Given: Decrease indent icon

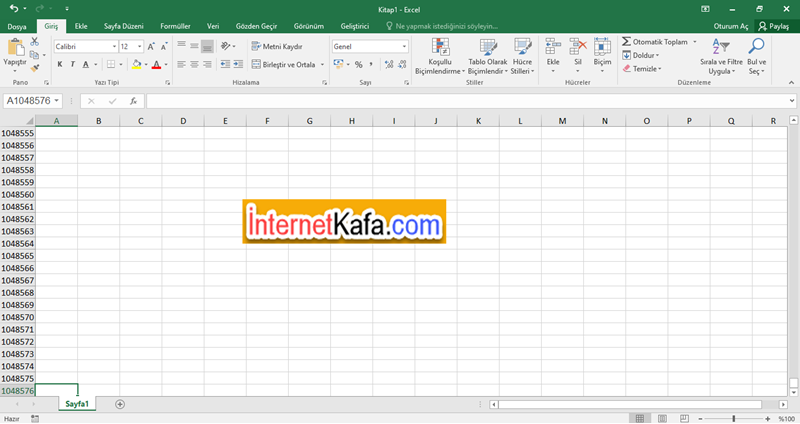Looking at the screenshot, I should click(x=225, y=64).
